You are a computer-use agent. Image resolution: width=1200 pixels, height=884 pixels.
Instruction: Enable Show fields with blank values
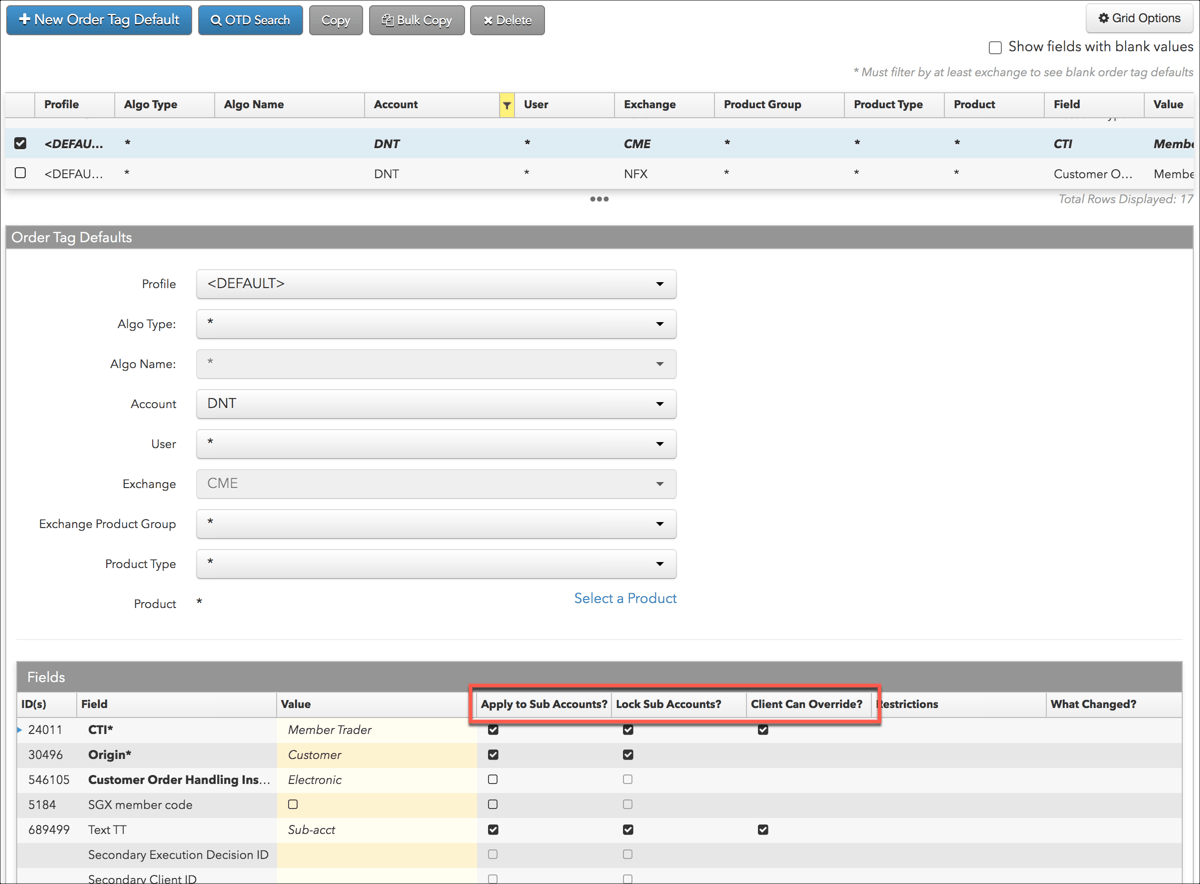pyautogui.click(x=995, y=47)
